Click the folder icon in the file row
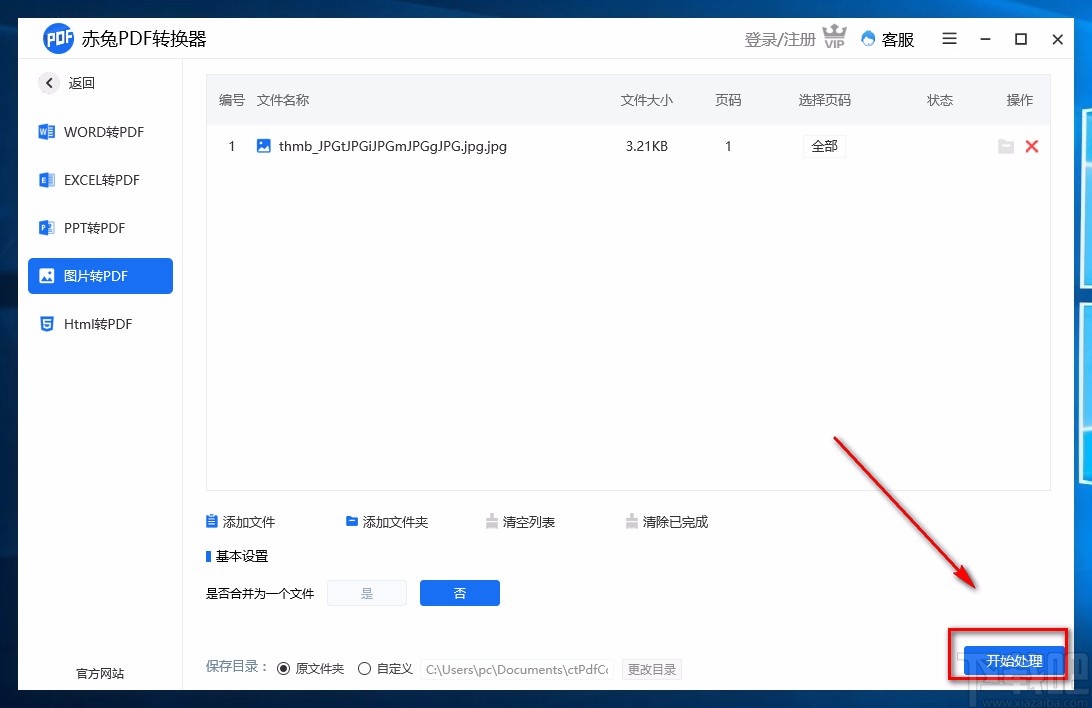The image size is (1092, 708). click(1006, 146)
